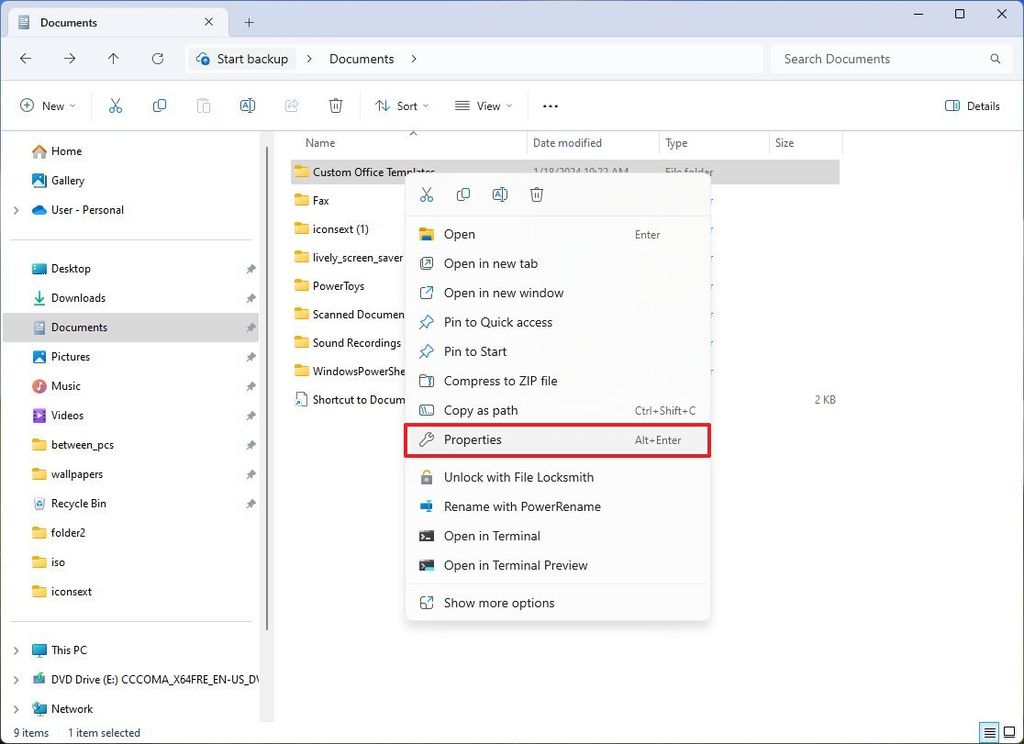The width and height of the screenshot is (1024, 744).
Task: Unpin Recycle Bin from Quick access
Action: [x=251, y=503]
